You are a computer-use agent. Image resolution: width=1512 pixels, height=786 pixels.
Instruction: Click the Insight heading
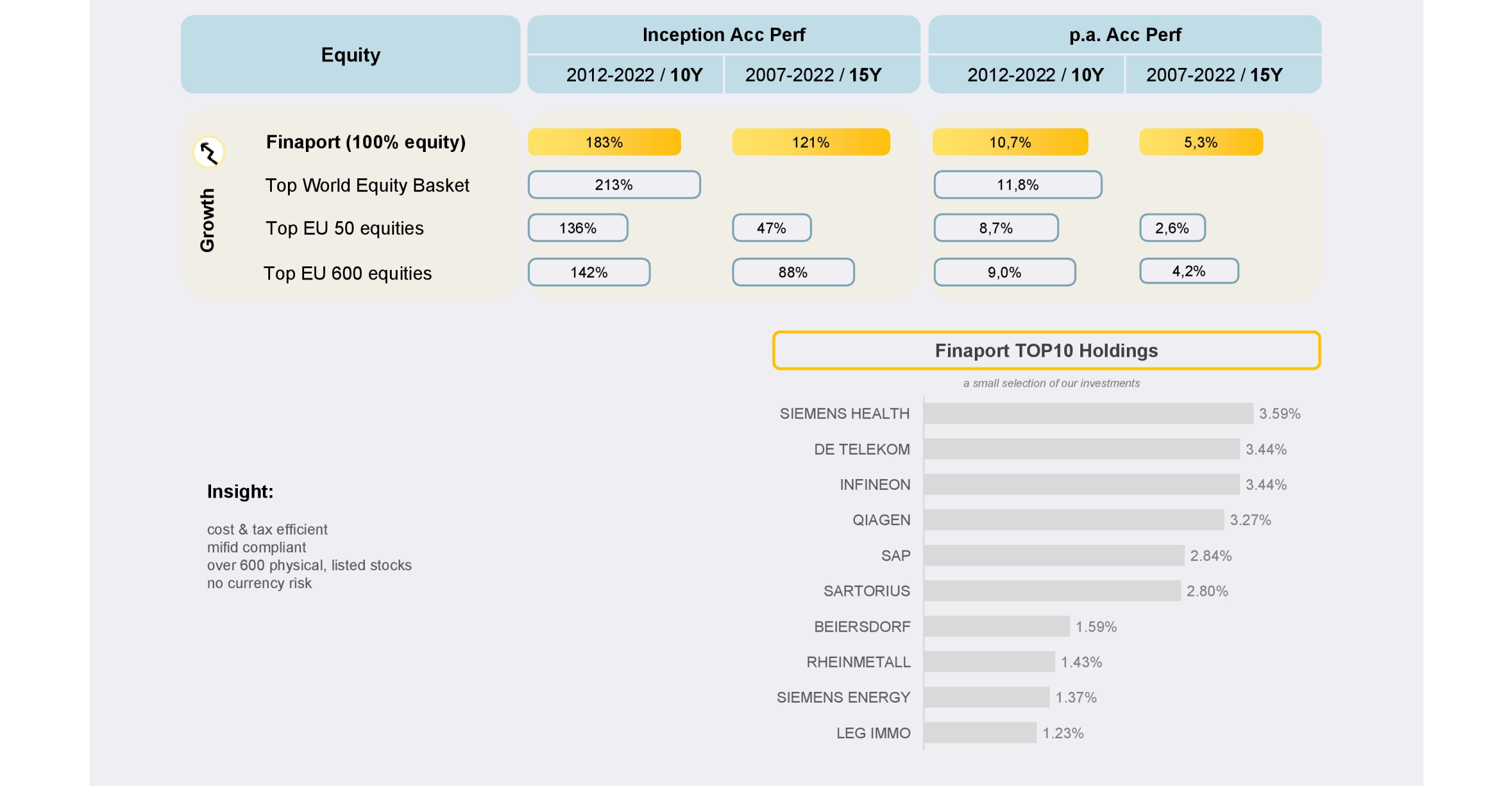point(240,492)
